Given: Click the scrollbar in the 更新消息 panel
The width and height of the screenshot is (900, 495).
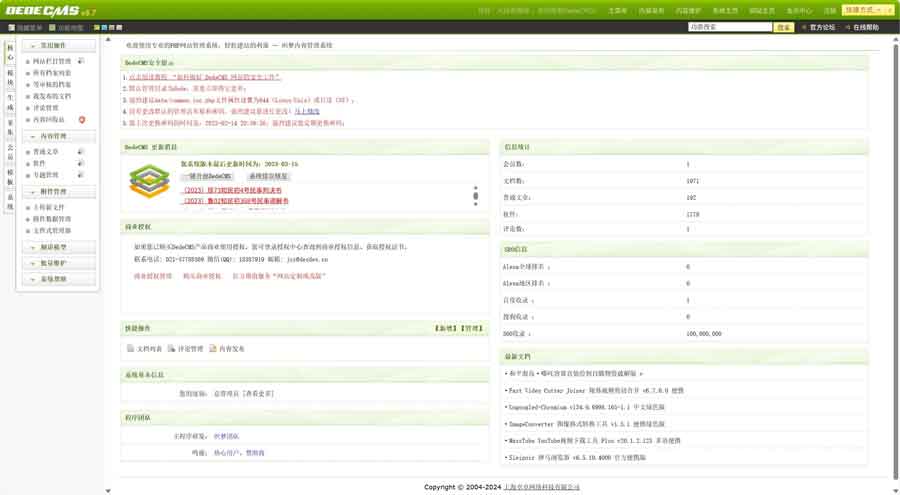Looking at the screenshot, I should pyautogui.click(x=475, y=193).
